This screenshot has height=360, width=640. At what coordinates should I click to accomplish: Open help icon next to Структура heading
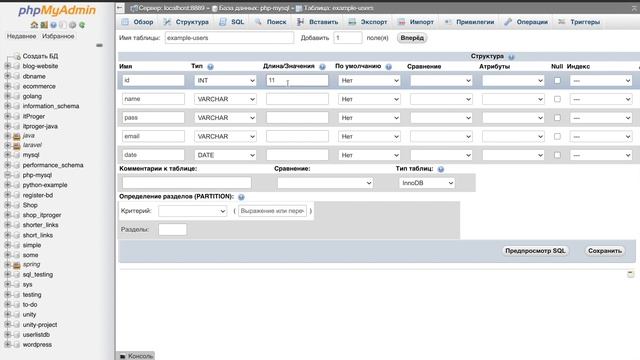pyautogui.click(x=511, y=57)
